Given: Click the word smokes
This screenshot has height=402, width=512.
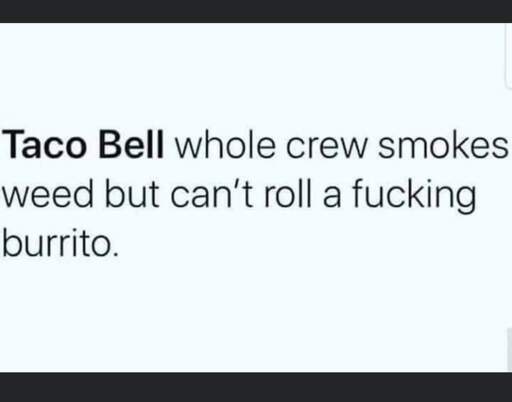Looking at the screenshot, I should (x=443, y=144).
